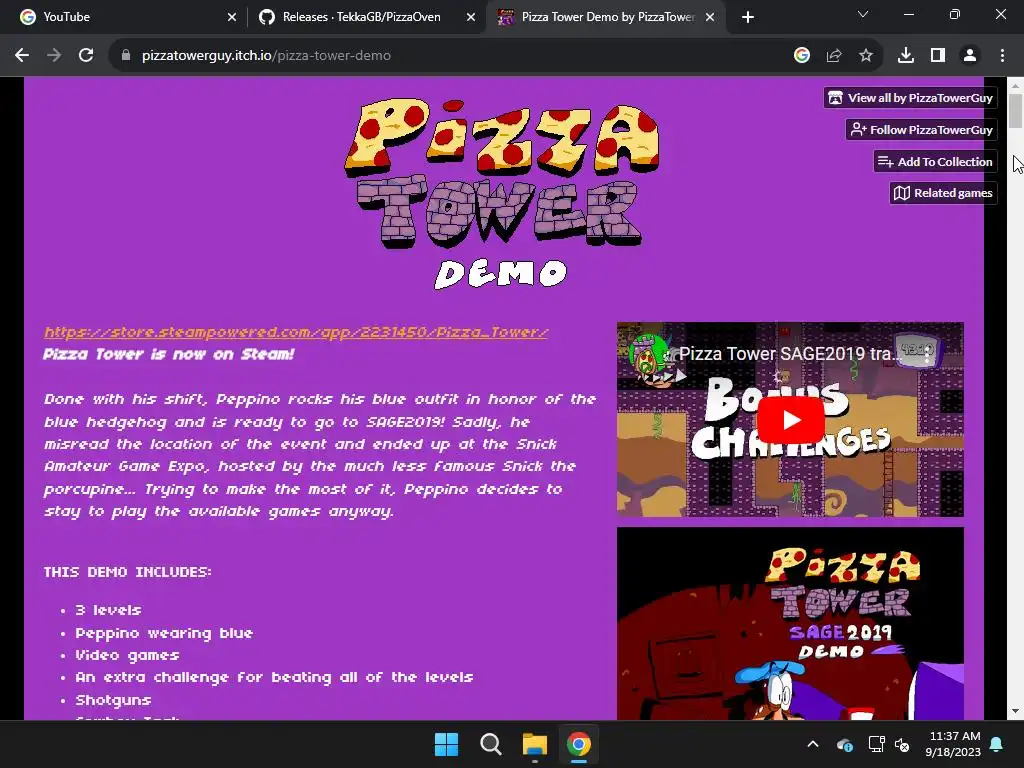The height and width of the screenshot is (768, 1024).
Task: Open Chrome downloads icon
Action: 906,56
